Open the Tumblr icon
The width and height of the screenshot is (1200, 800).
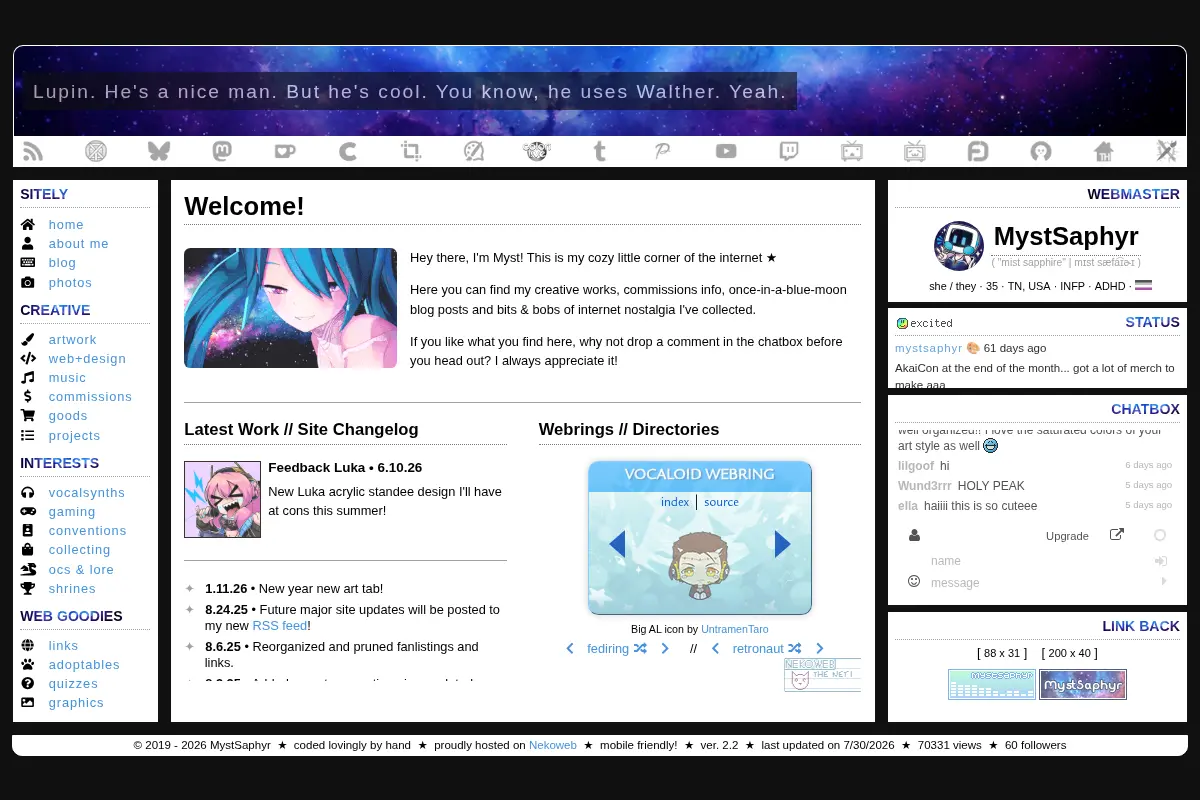600,151
